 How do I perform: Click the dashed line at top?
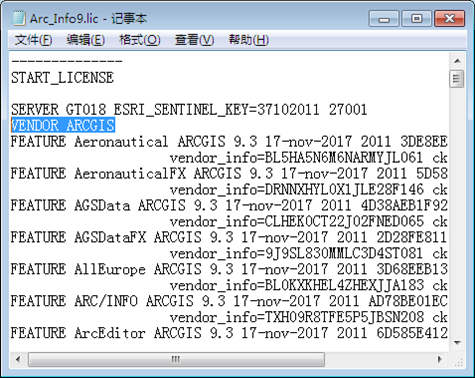coord(67,61)
